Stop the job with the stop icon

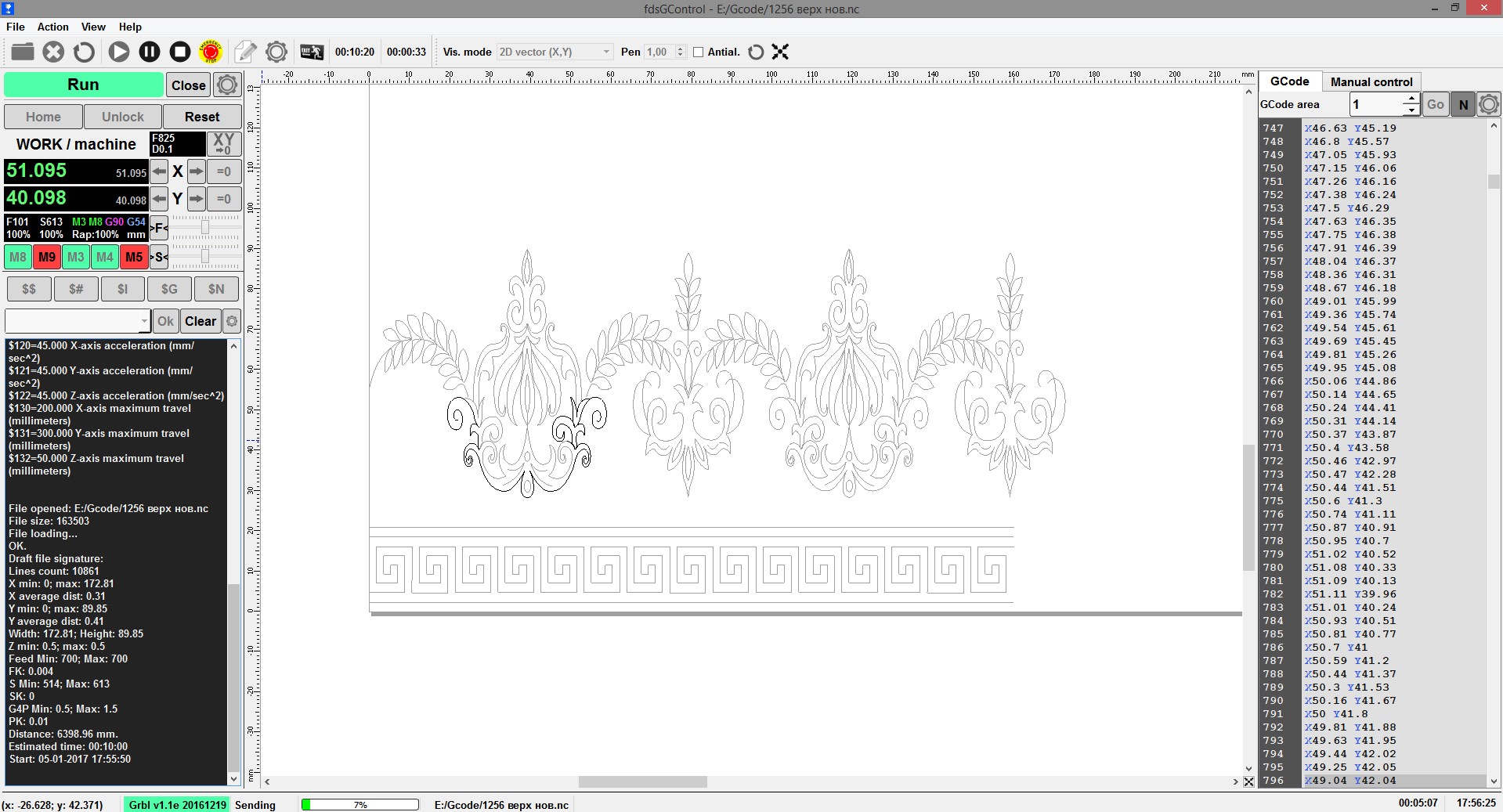pos(180,52)
